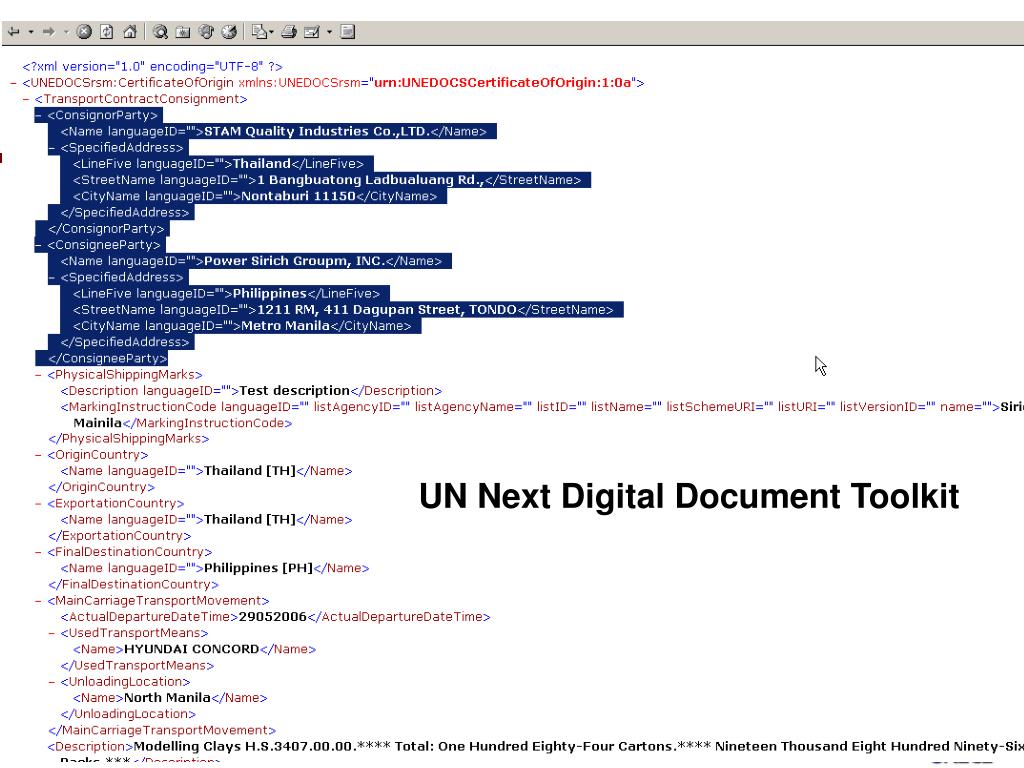The image size is (1024, 768).
Task: Click 'North Manila' unloading location
Action: [x=168, y=698]
